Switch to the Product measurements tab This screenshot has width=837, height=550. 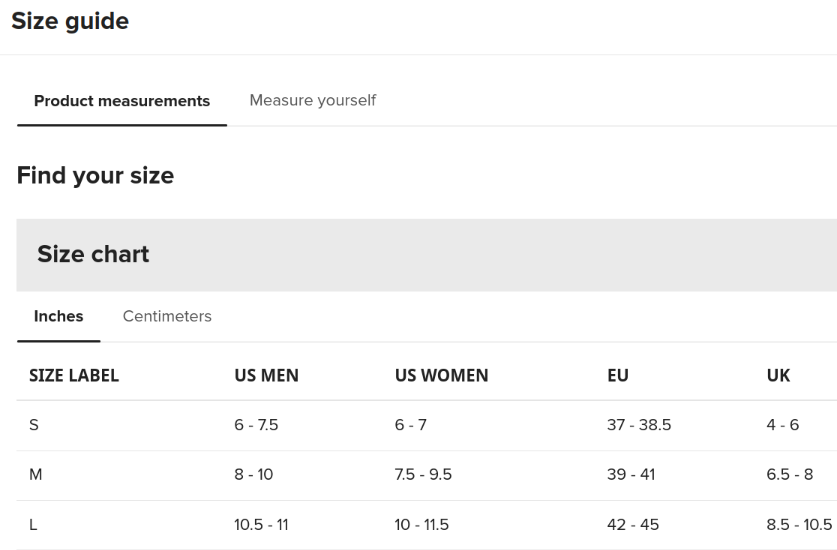tap(122, 101)
